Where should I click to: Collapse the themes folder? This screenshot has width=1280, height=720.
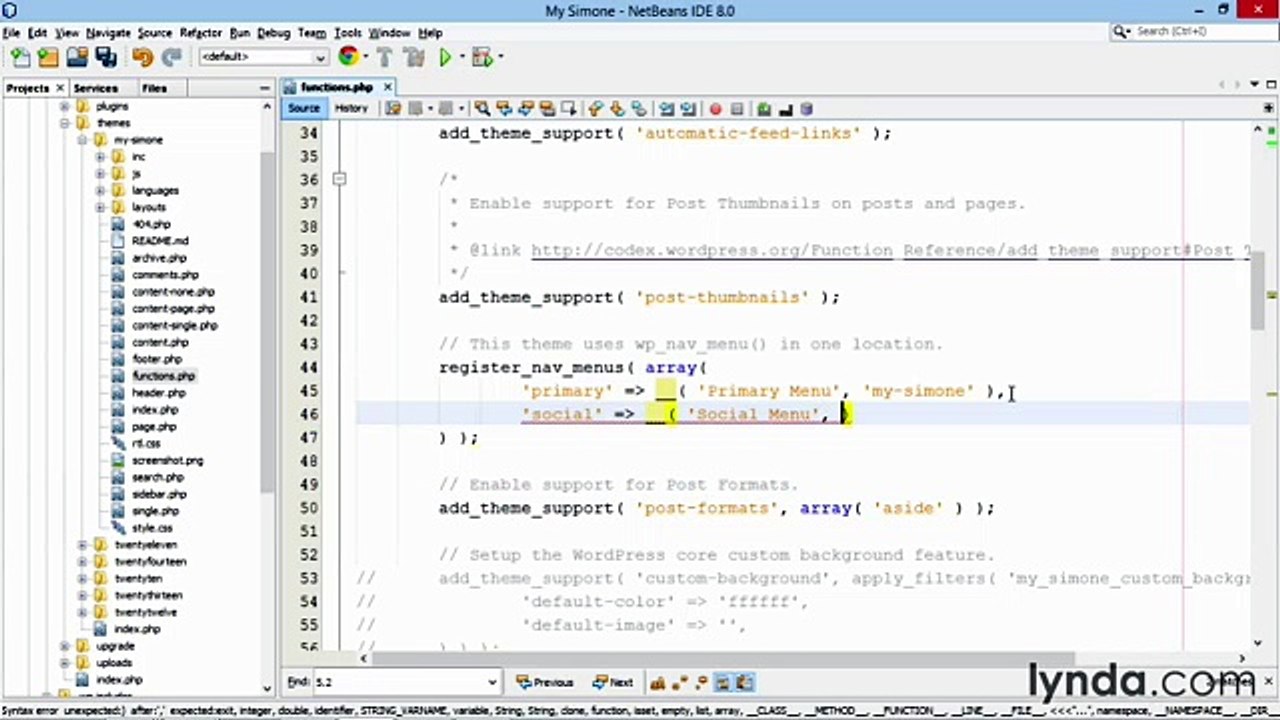click(x=65, y=123)
